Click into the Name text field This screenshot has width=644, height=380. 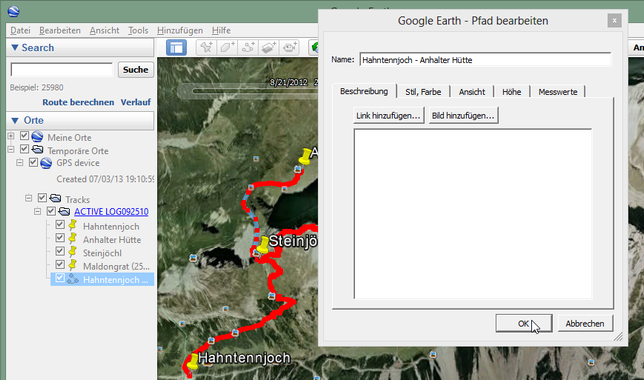pyautogui.click(x=485, y=60)
